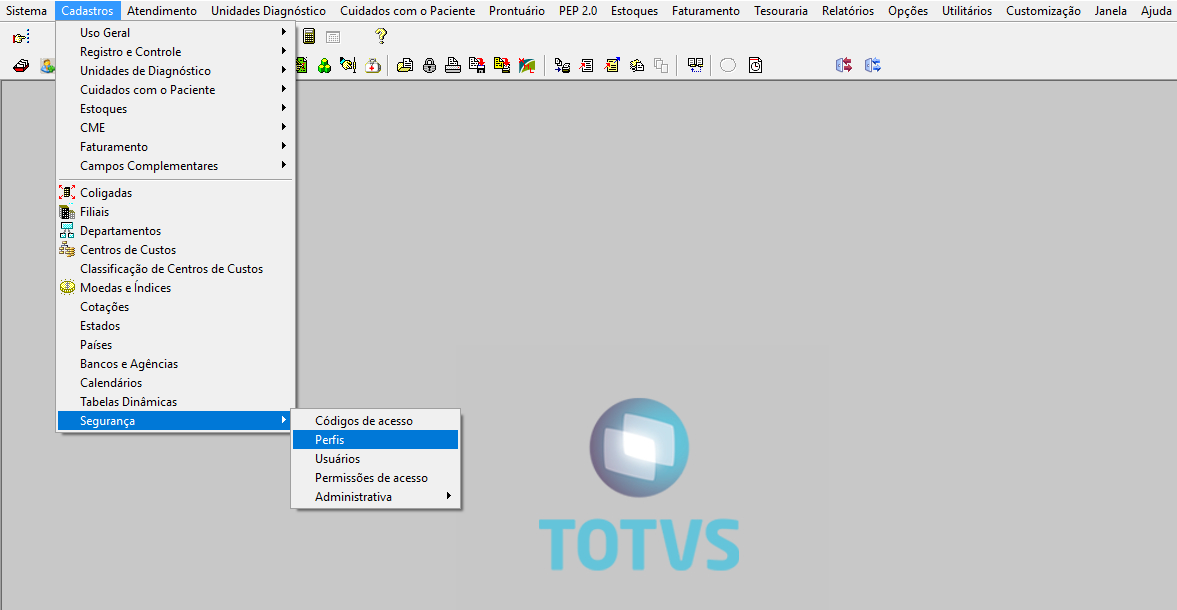Open the Atendimento menu
This screenshot has width=1177, height=610.
pyautogui.click(x=162, y=11)
